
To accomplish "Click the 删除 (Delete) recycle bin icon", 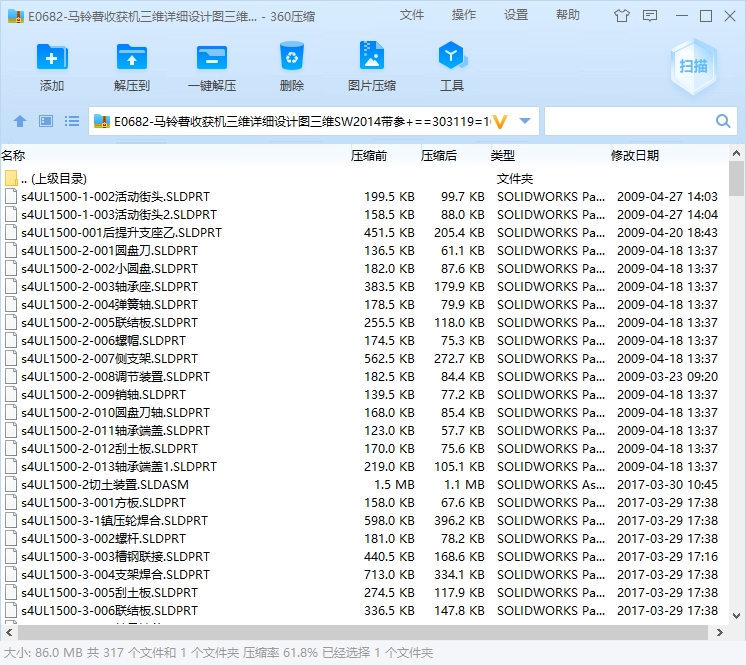I will pos(292,57).
